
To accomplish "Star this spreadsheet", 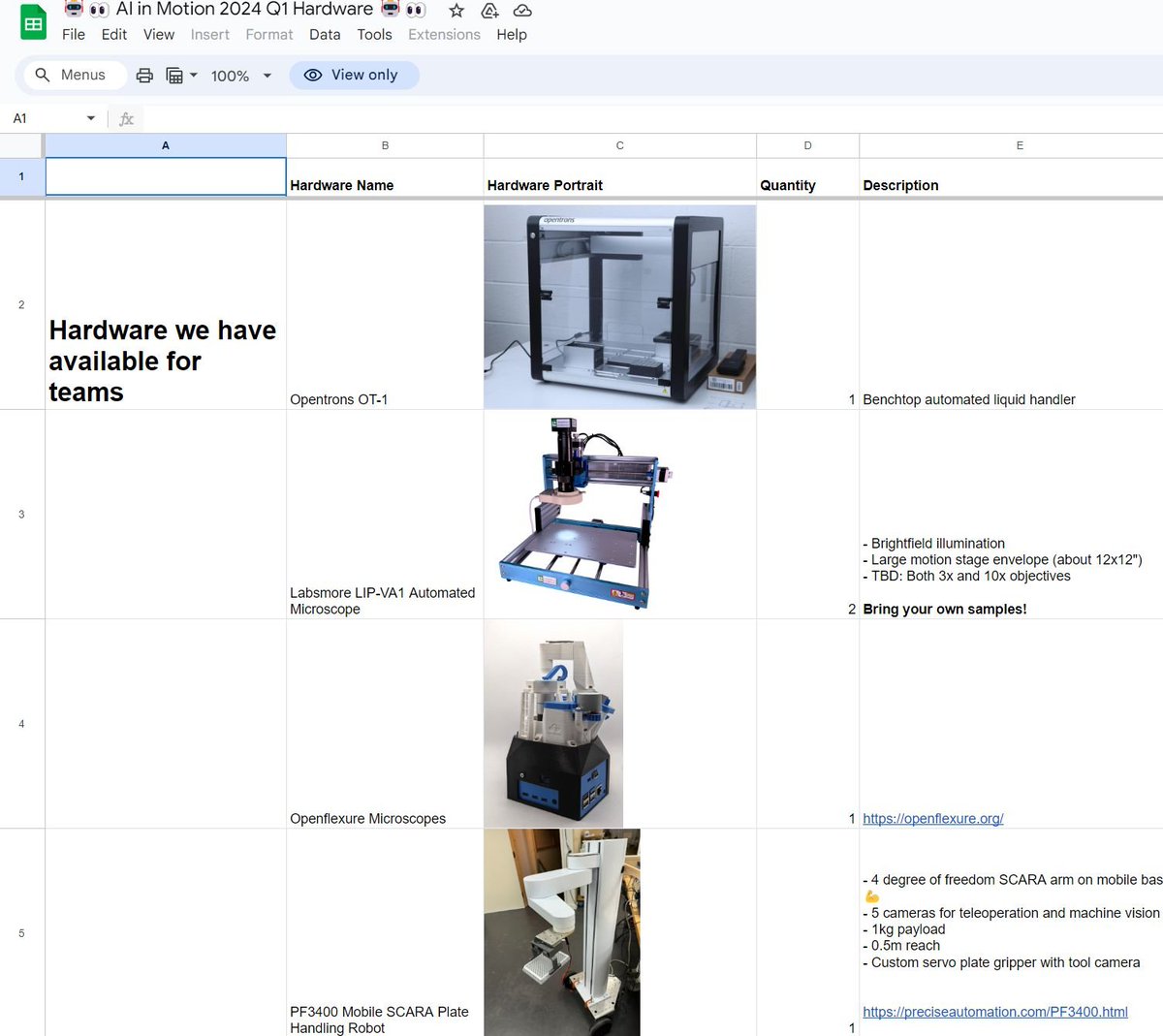I will [x=456, y=11].
